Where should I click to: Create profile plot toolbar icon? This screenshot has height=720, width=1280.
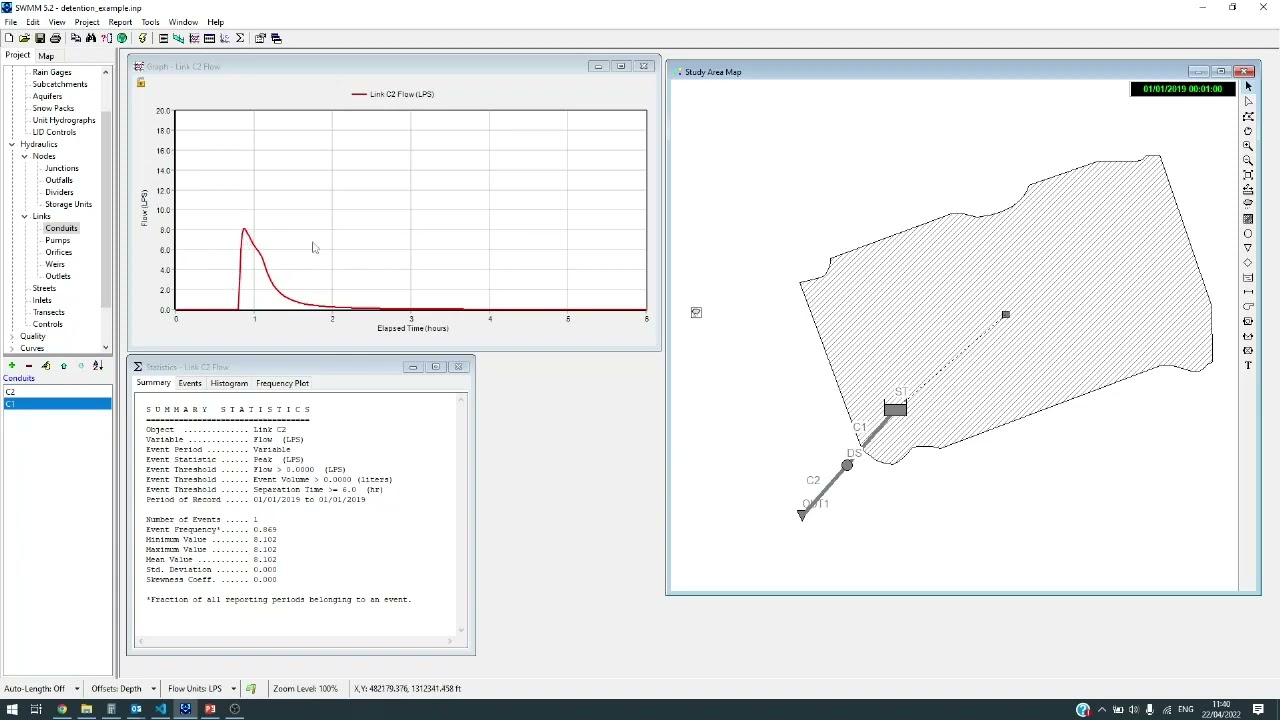(178, 38)
